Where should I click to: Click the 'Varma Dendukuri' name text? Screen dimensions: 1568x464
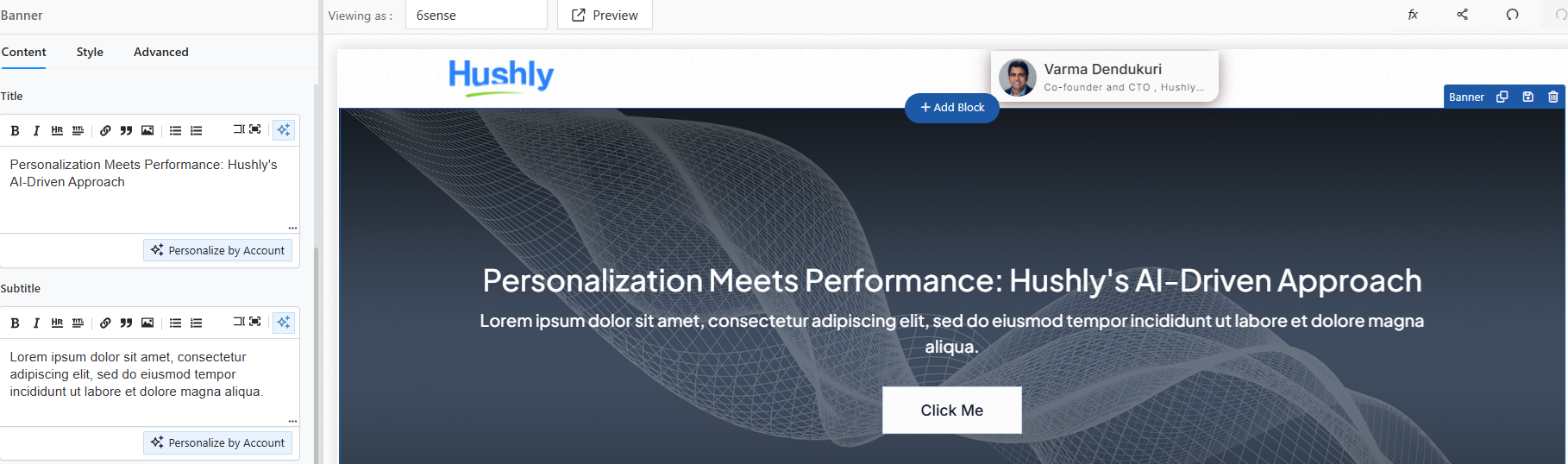[x=1102, y=69]
